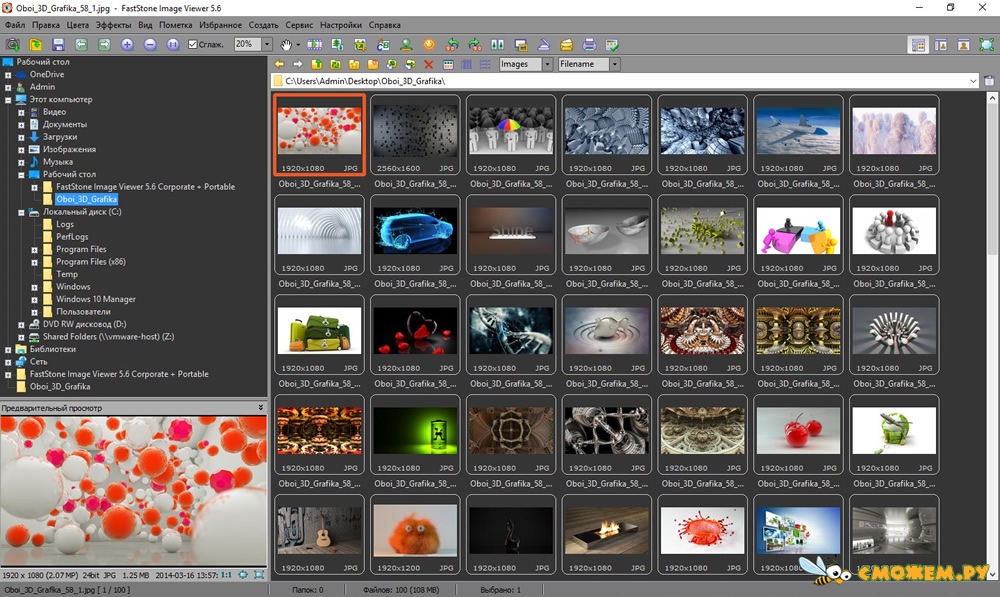Click the Zoom In plus icon
The height and width of the screenshot is (597, 1000).
(128, 45)
